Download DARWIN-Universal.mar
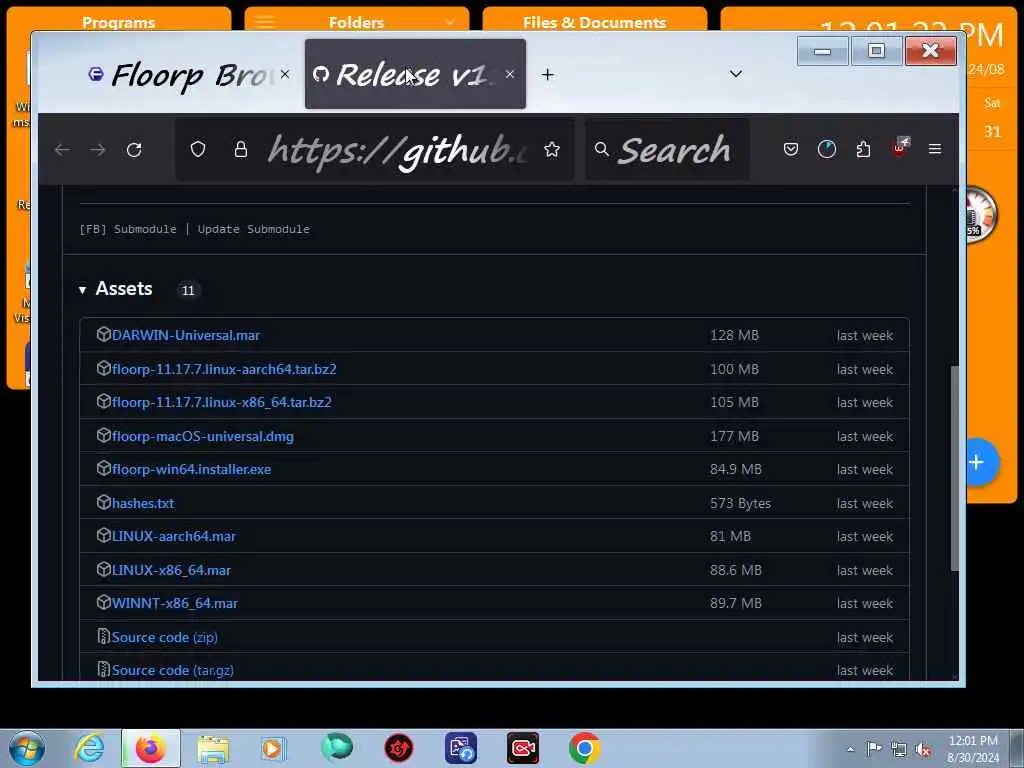The image size is (1024, 768). 185,335
